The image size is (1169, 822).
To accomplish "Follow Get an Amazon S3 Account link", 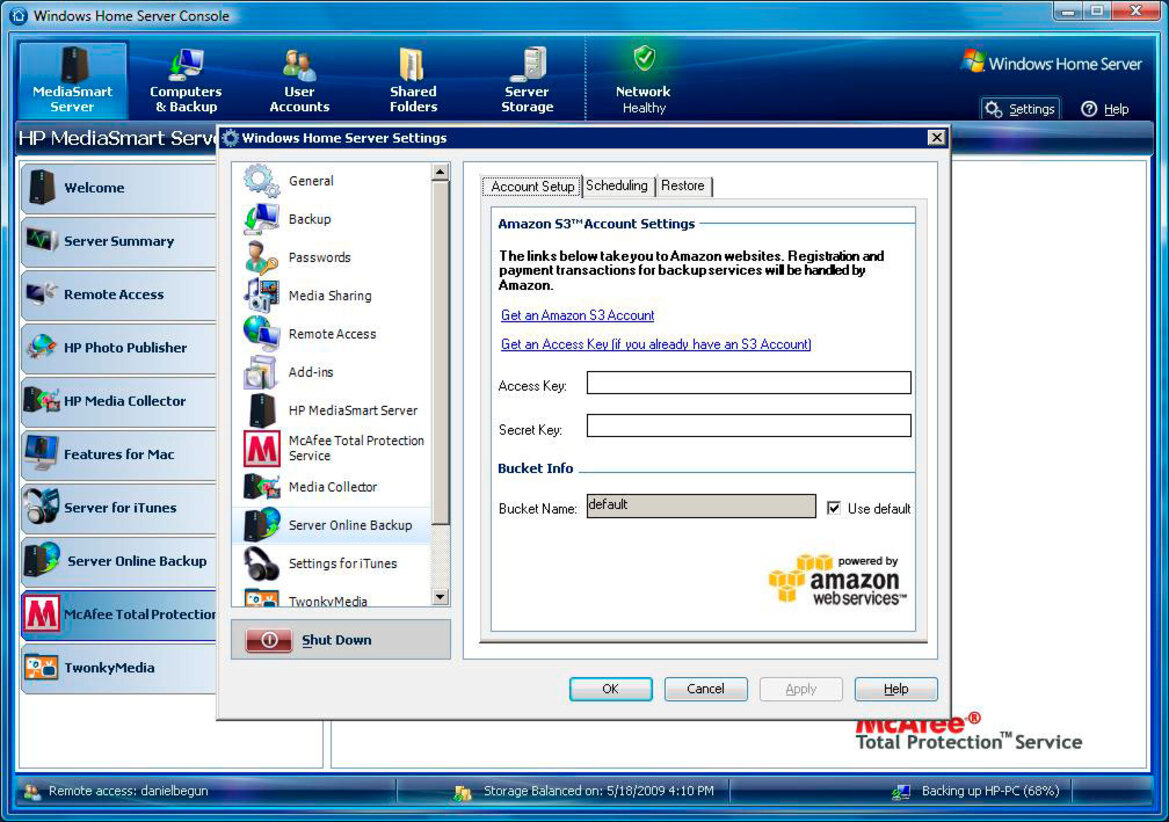I will (578, 315).
